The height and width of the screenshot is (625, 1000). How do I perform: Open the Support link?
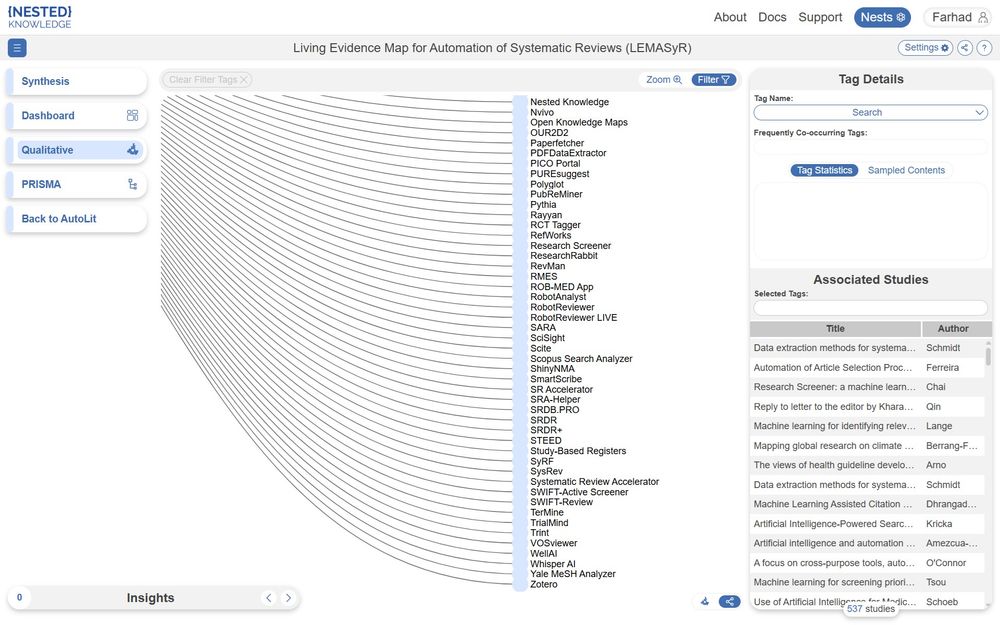(820, 17)
